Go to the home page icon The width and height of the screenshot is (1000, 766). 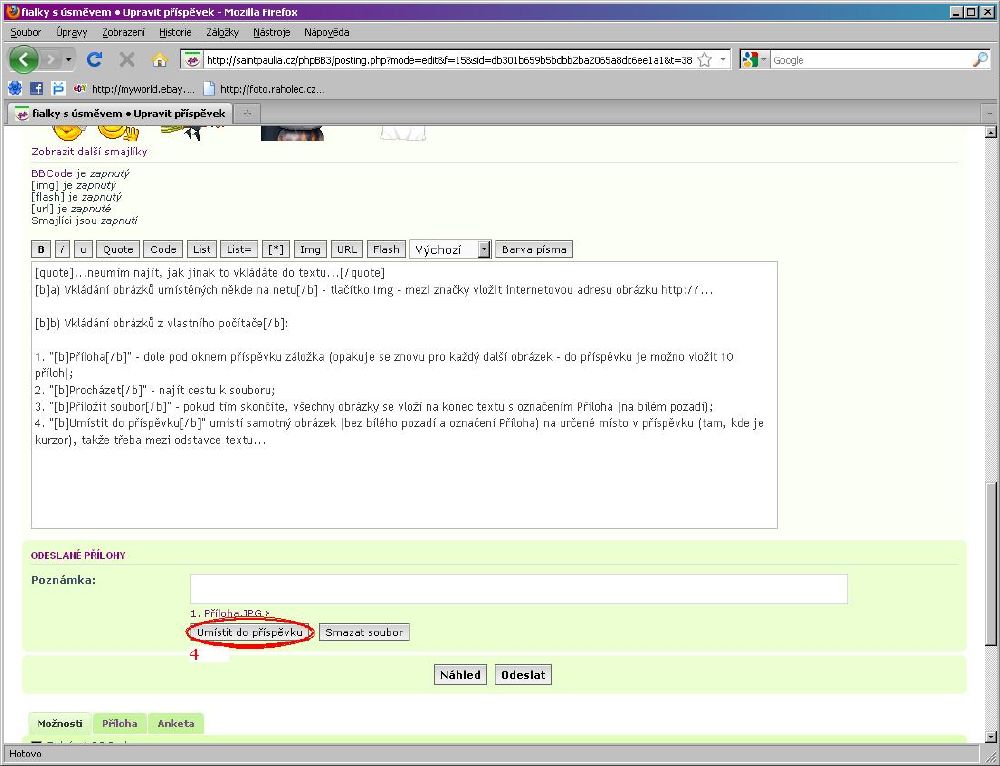click(x=159, y=60)
